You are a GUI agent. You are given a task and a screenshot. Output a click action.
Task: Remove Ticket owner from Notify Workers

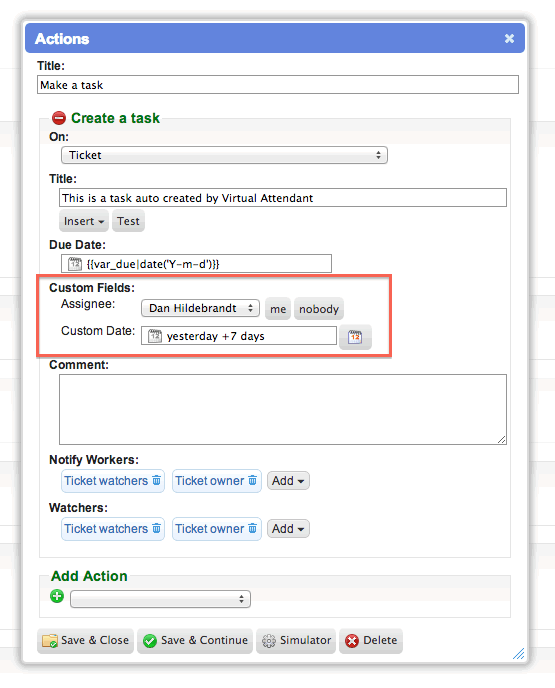(253, 480)
